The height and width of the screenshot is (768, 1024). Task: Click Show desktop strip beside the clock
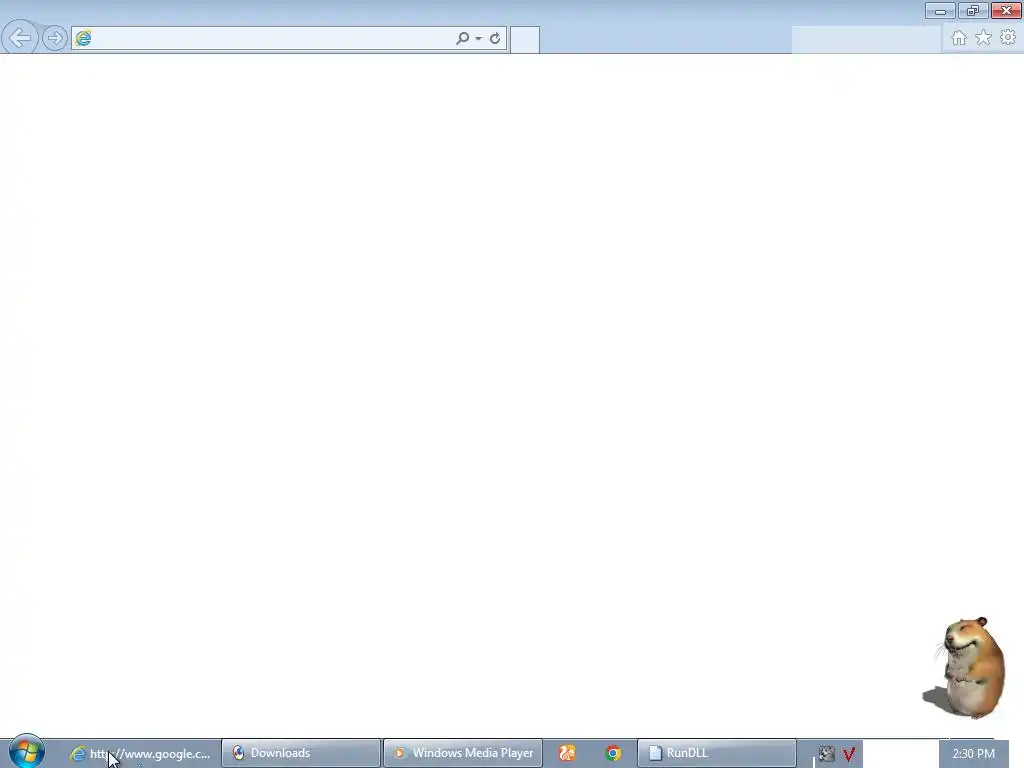[x=1017, y=754]
